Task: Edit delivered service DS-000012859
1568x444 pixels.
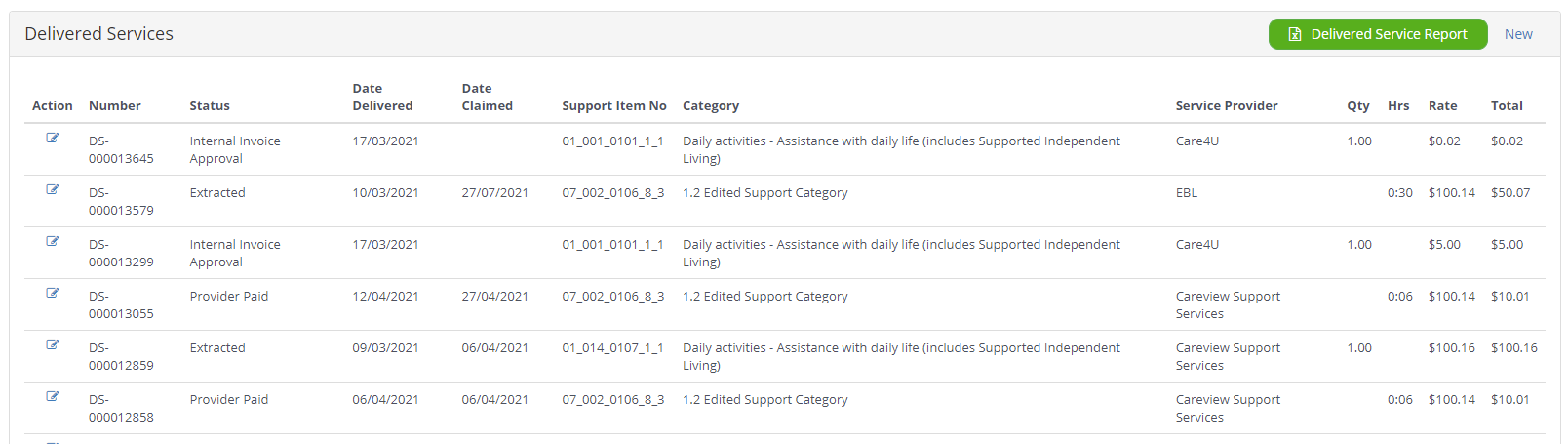Action: 53,344
